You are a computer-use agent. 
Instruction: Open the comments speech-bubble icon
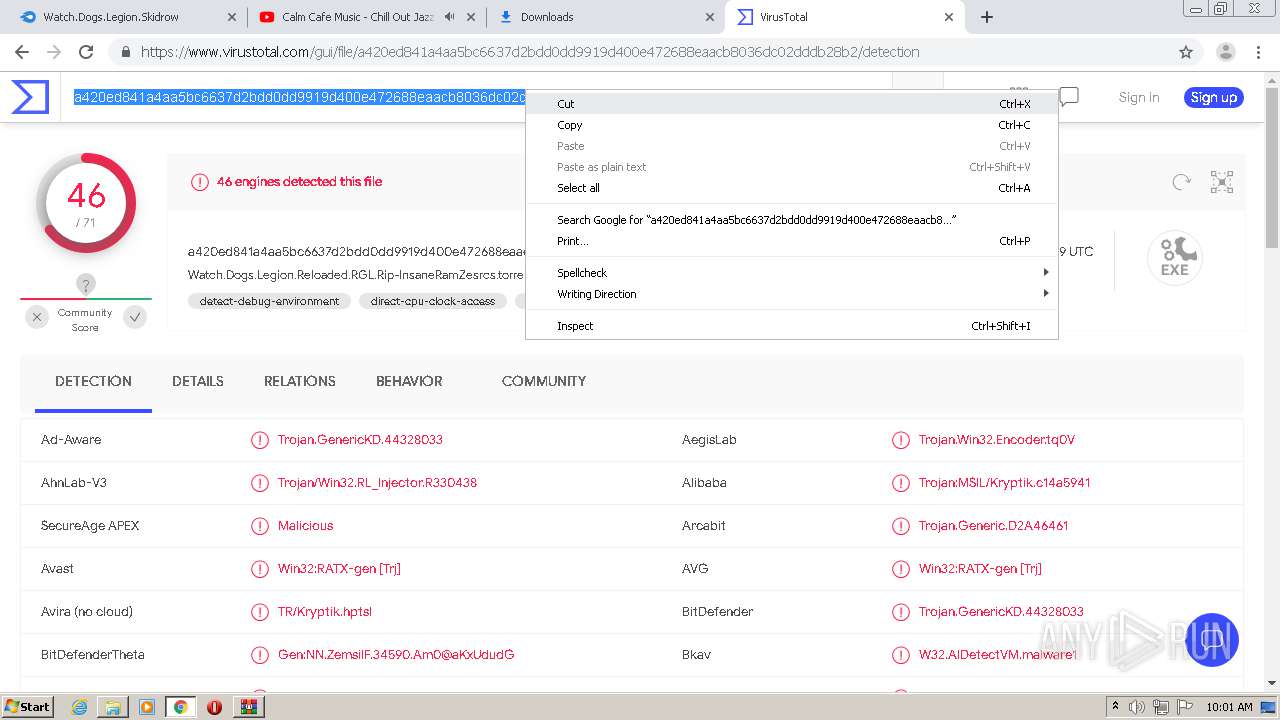pos(1069,97)
